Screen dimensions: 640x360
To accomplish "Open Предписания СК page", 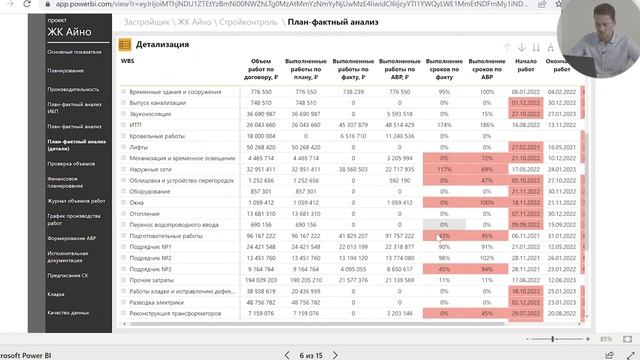I will click(x=68, y=276).
